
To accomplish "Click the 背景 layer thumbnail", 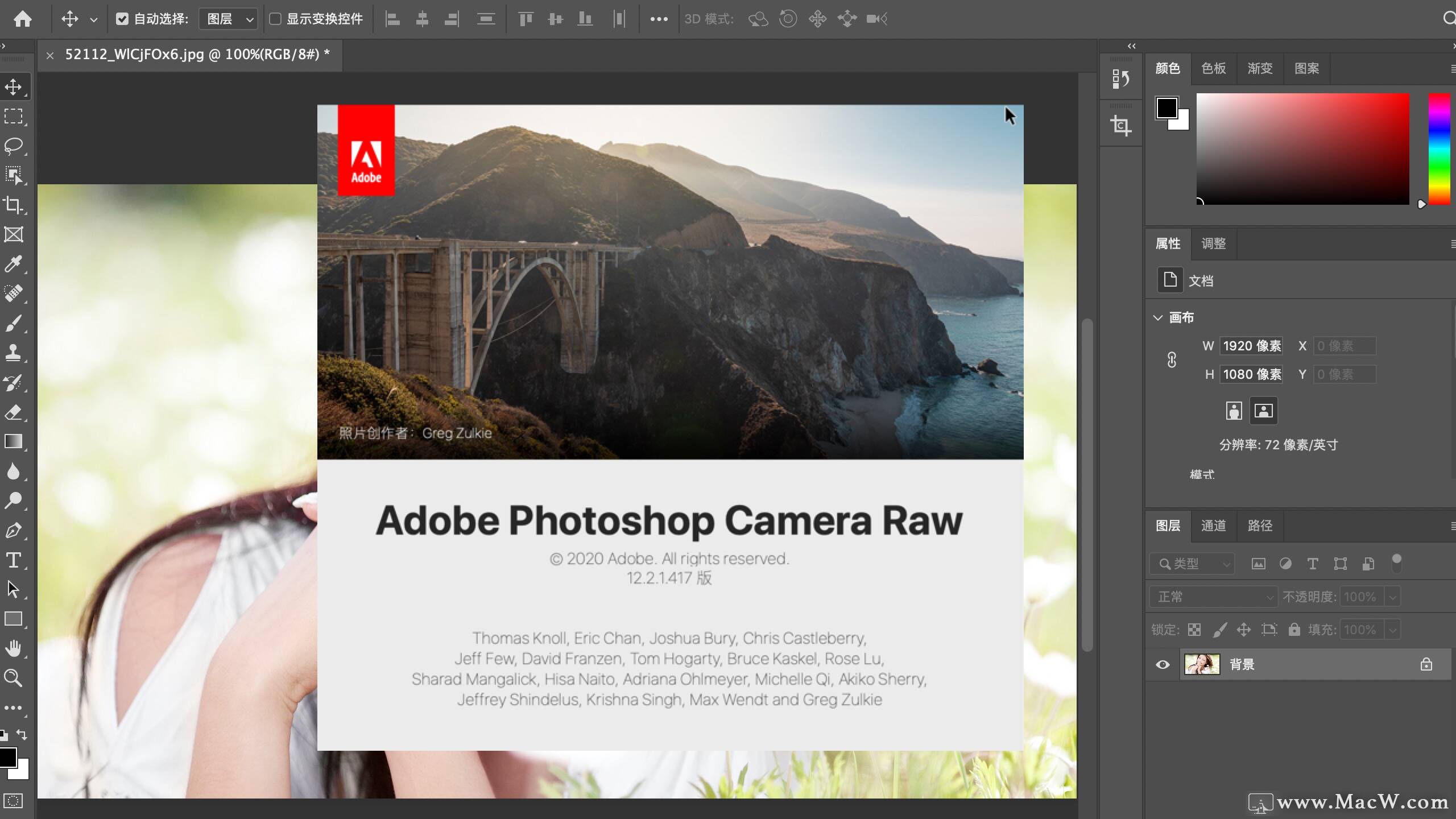I will coord(1202,664).
